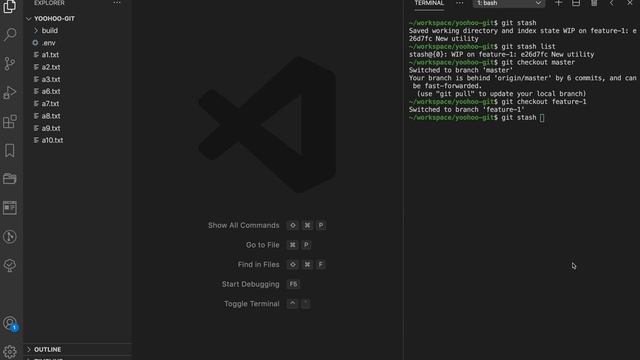Click the 'git checkout master' command line
This screenshot has height=360, width=640.
[492, 62]
